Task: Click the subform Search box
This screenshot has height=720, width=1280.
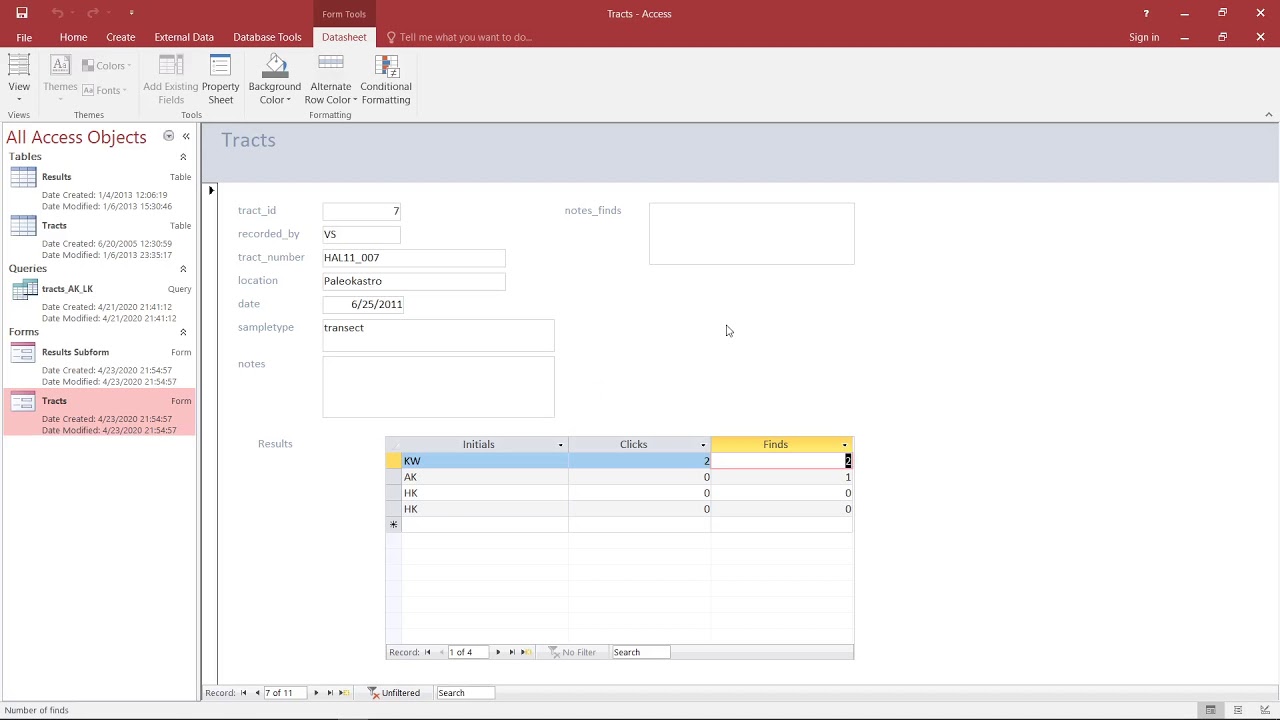Action: click(640, 652)
